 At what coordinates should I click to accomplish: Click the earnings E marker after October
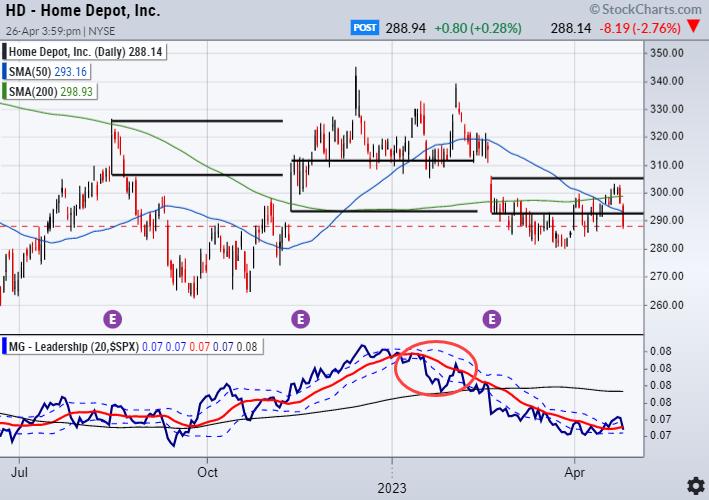coord(300,319)
